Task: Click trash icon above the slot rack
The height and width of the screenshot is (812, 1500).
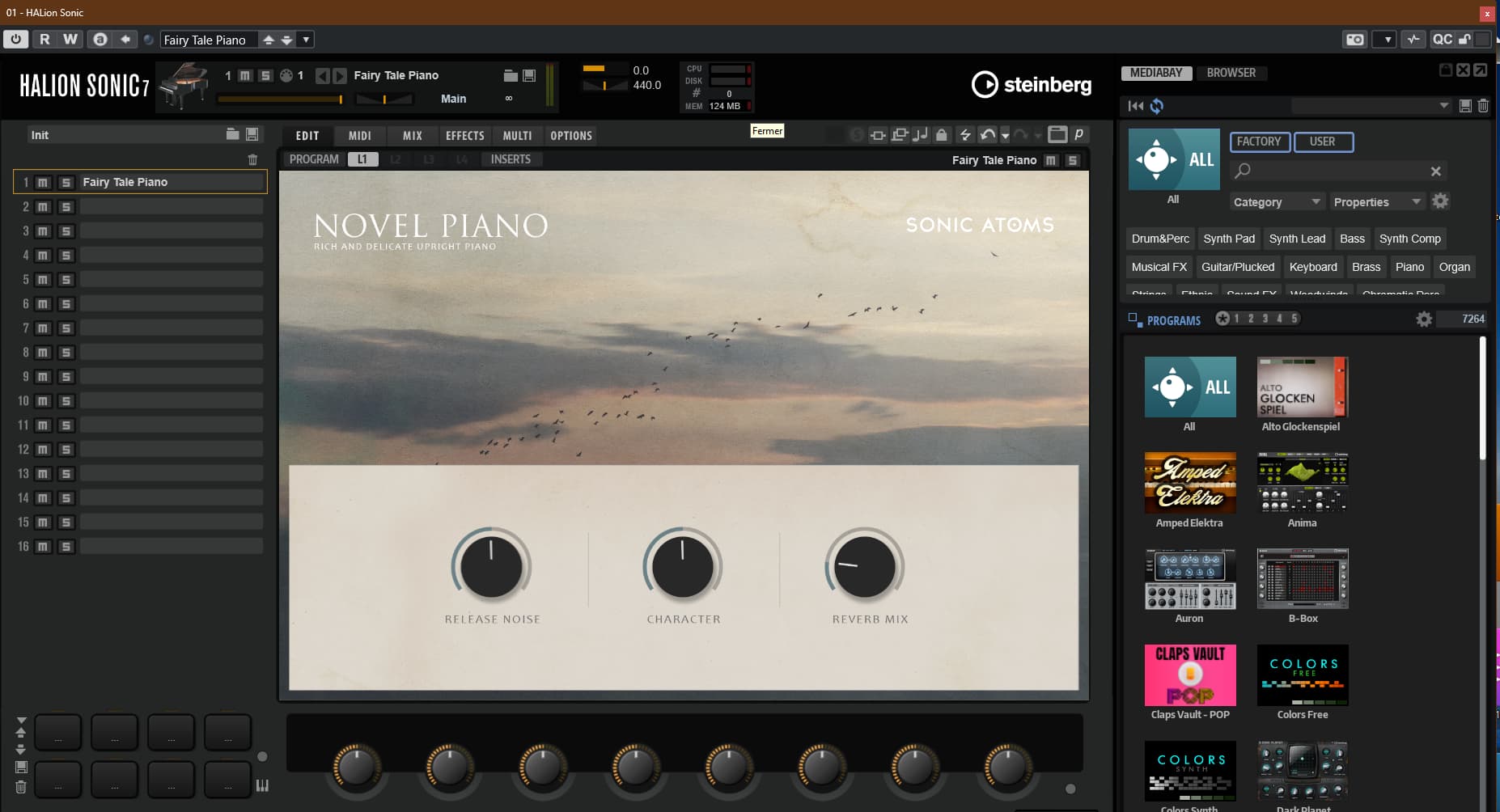Action: [252, 159]
